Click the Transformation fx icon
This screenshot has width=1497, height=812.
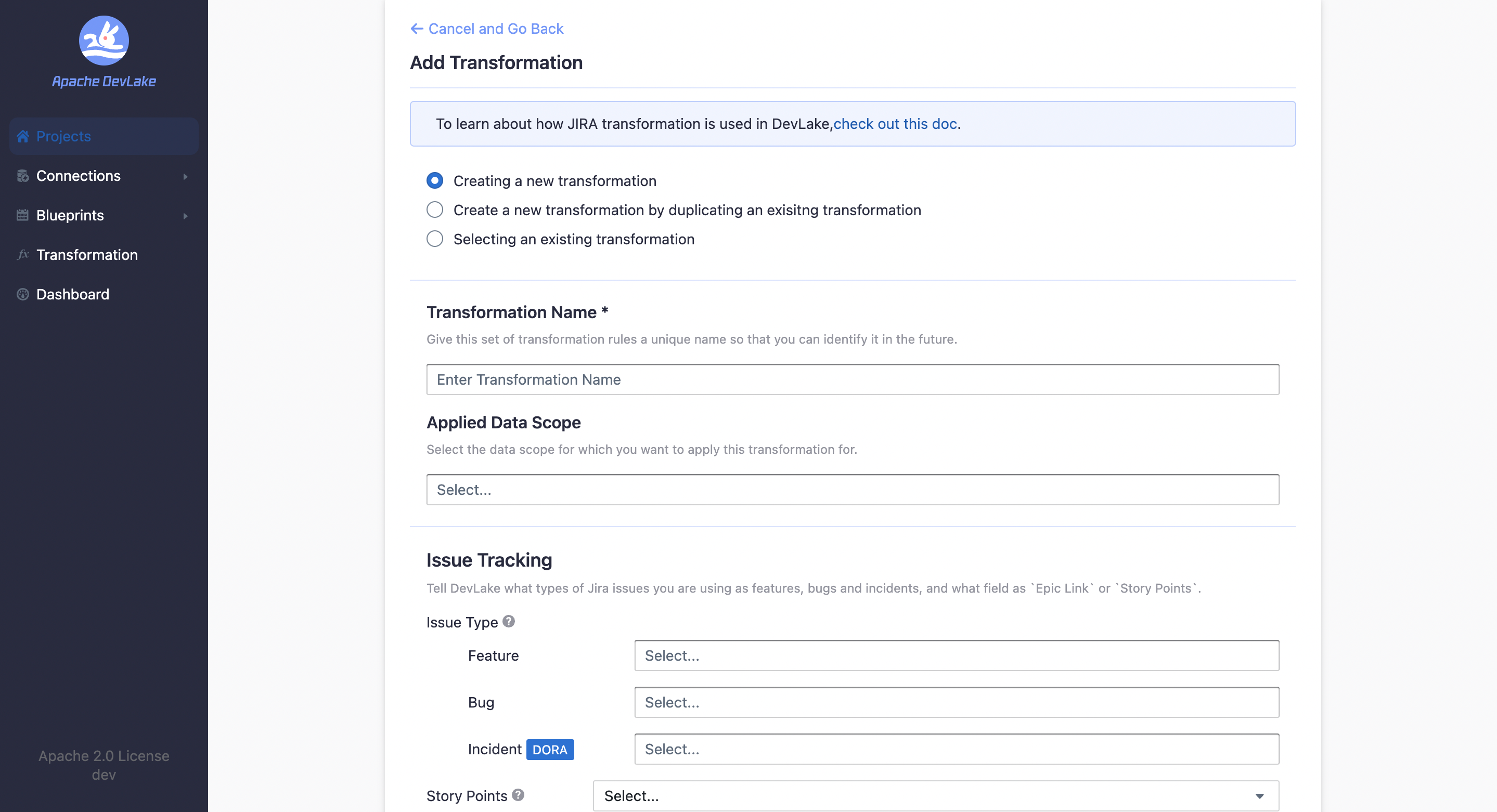pyautogui.click(x=23, y=255)
